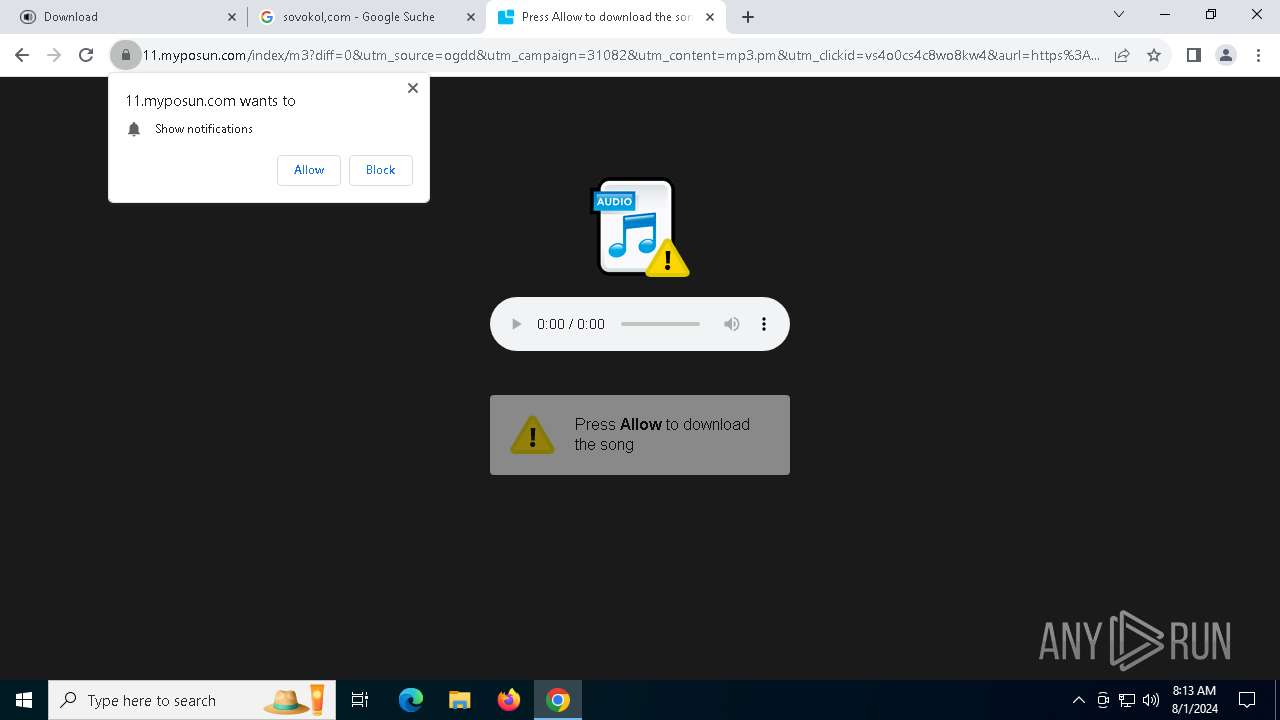This screenshot has width=1280, height=720.
Task: Minimize the Chrome window
Action: click(x=1165, y=15)
